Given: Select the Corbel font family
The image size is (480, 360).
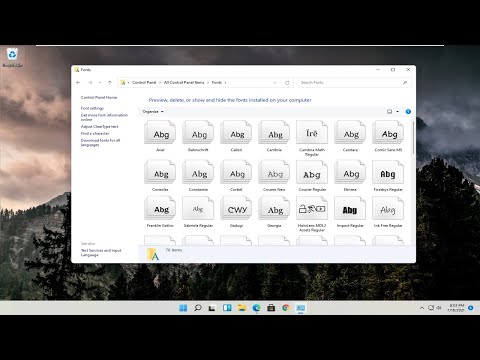Looking at the screenshot, I should pos(236,176).
